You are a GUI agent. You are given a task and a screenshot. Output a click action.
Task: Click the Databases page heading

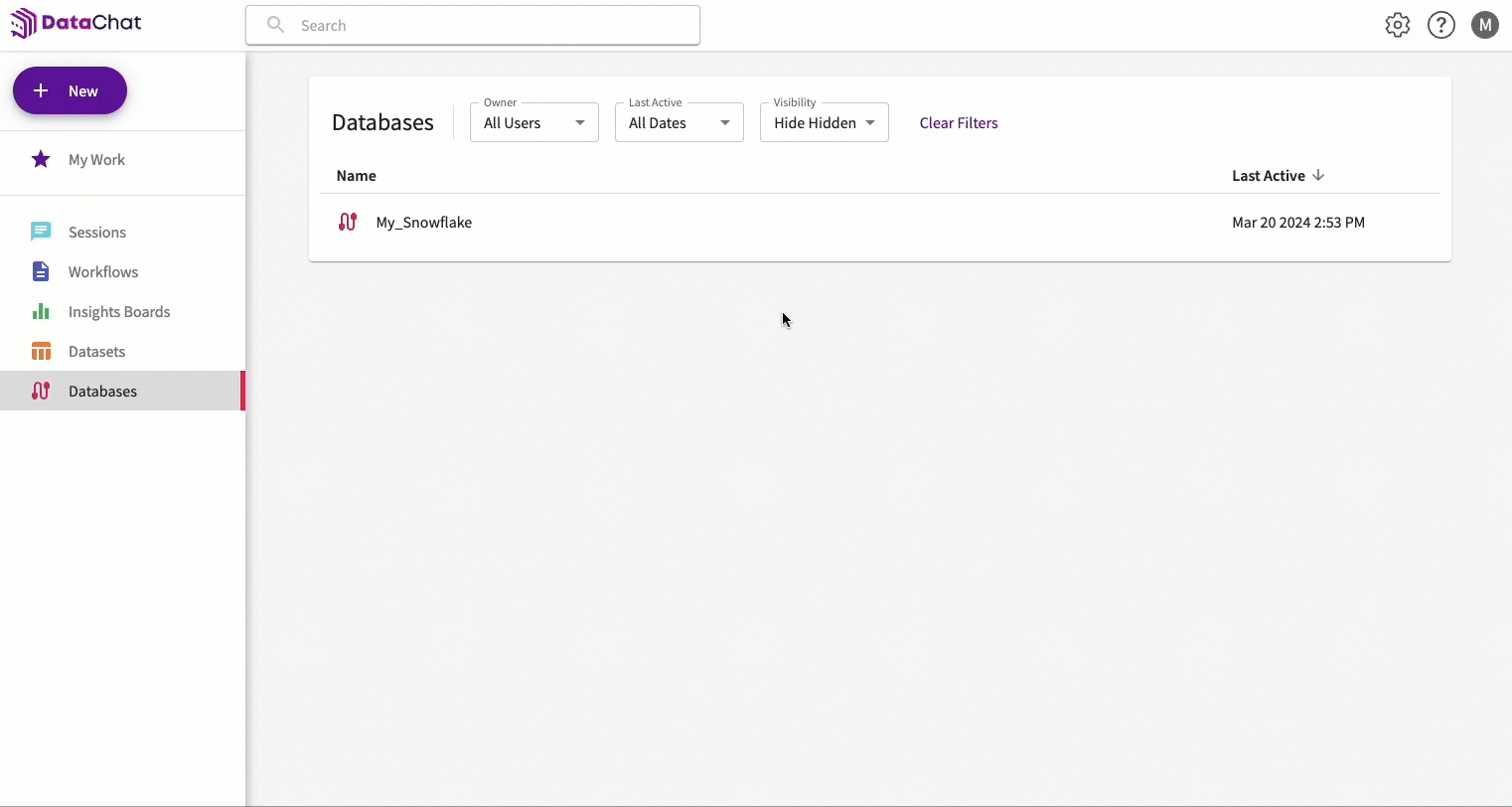382,122
